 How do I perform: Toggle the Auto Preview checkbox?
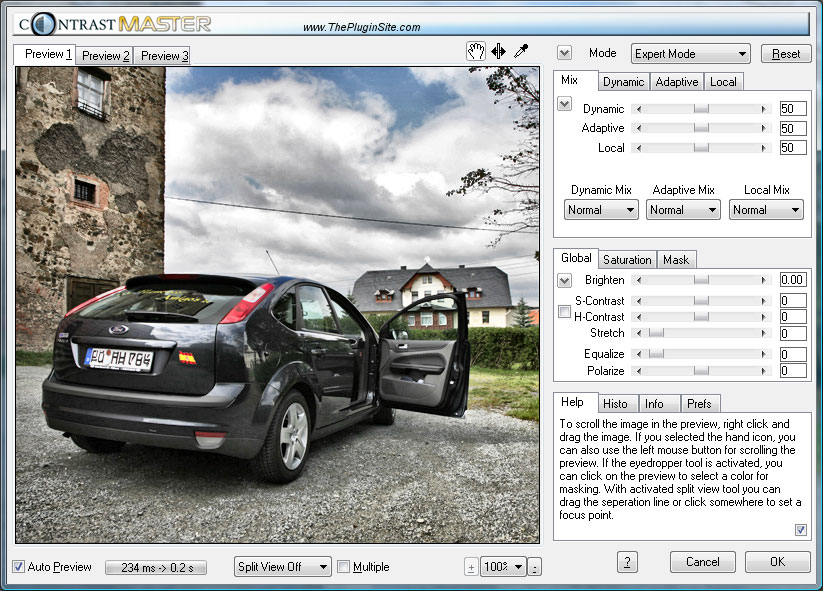click(x=18, y=567)
